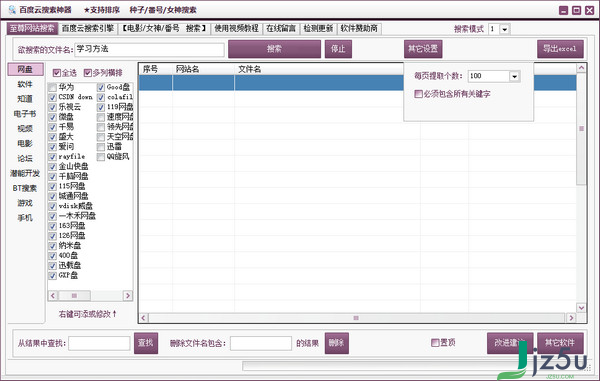The width and height of the screenshot is (600, 381).
Task: Select 网盘 category in sidebar
Action: click(x=25, y=69)
